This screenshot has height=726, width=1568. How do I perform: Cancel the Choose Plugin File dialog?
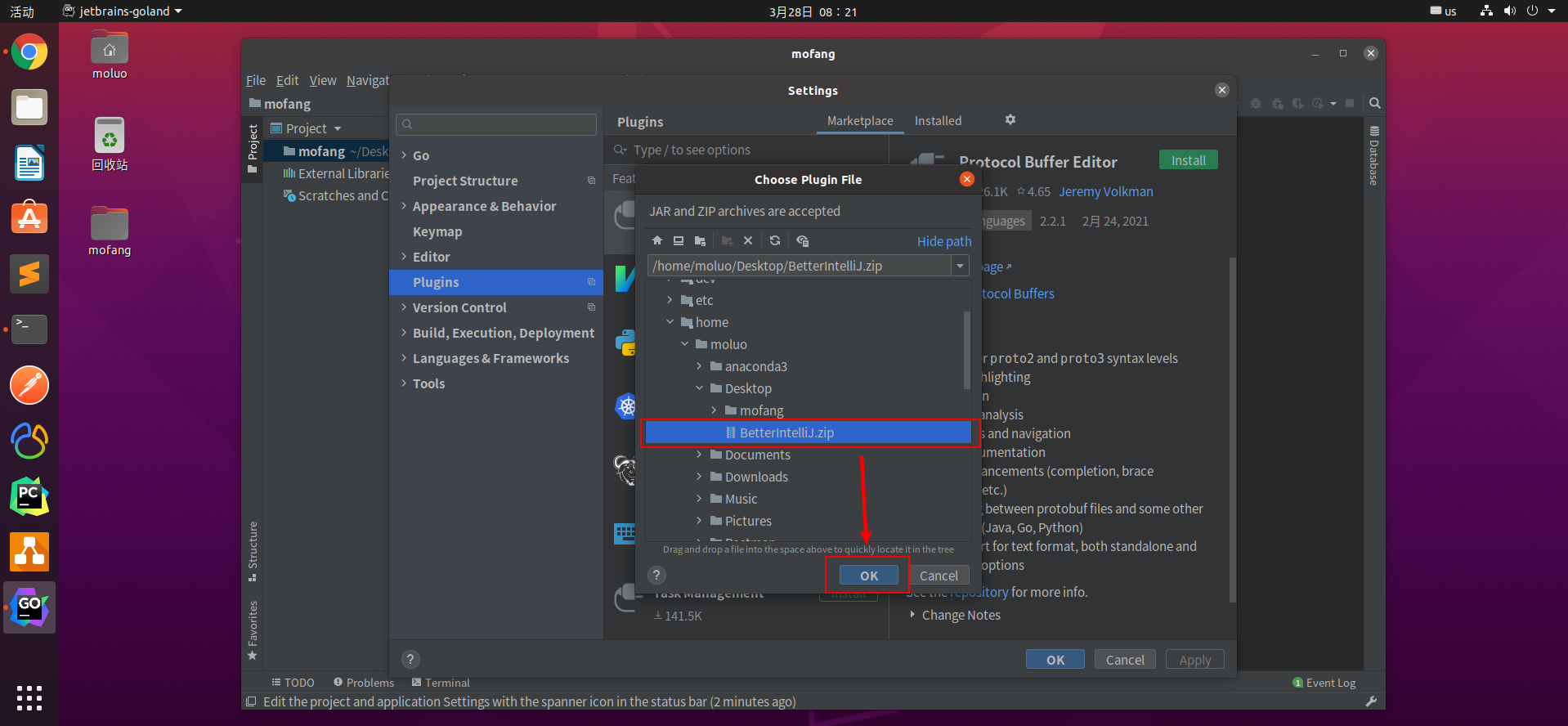(939, 576)
